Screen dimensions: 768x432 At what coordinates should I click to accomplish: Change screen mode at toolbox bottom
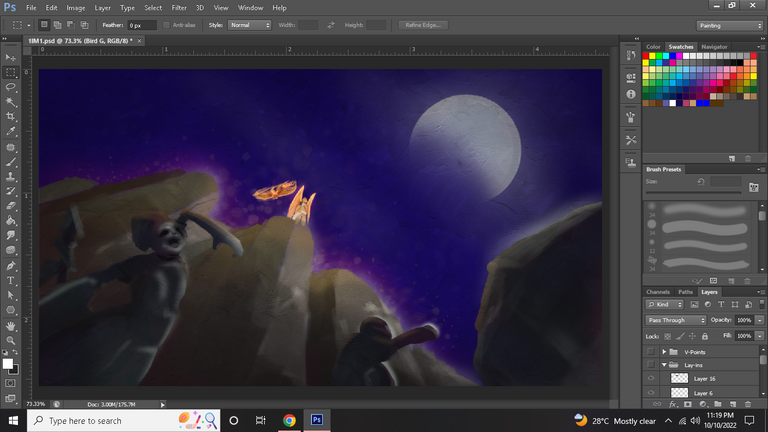10,398
